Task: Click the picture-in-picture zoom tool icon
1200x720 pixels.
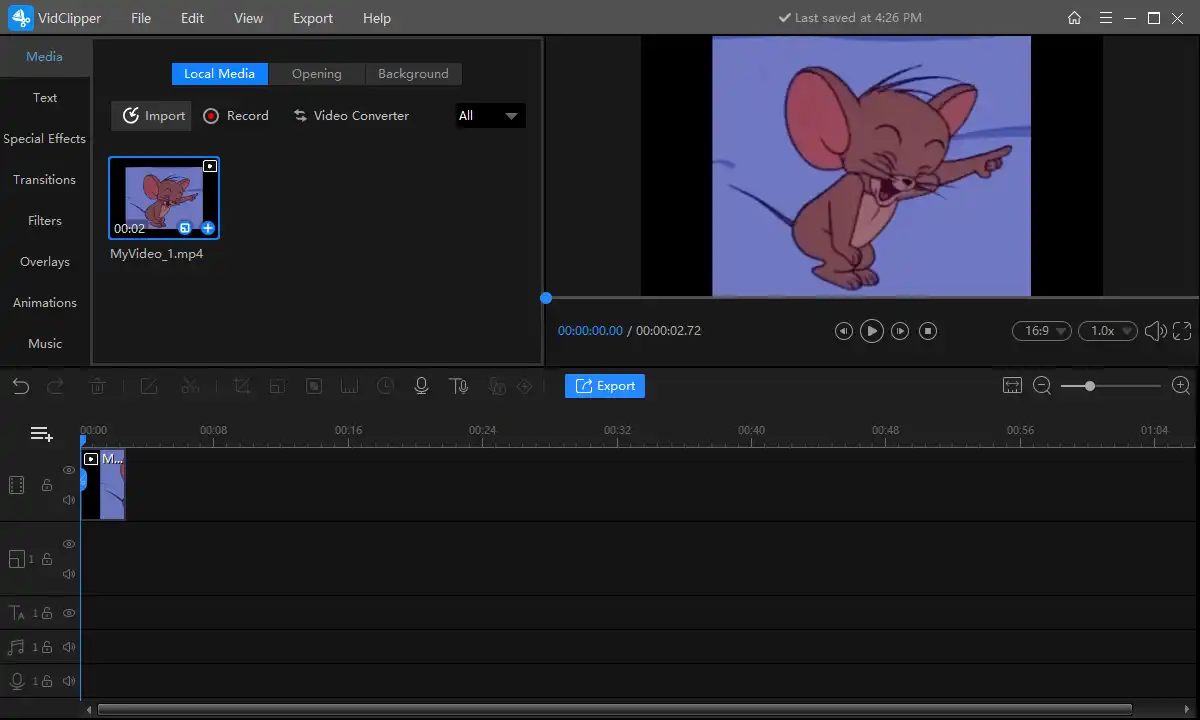Action: point(278,386)
